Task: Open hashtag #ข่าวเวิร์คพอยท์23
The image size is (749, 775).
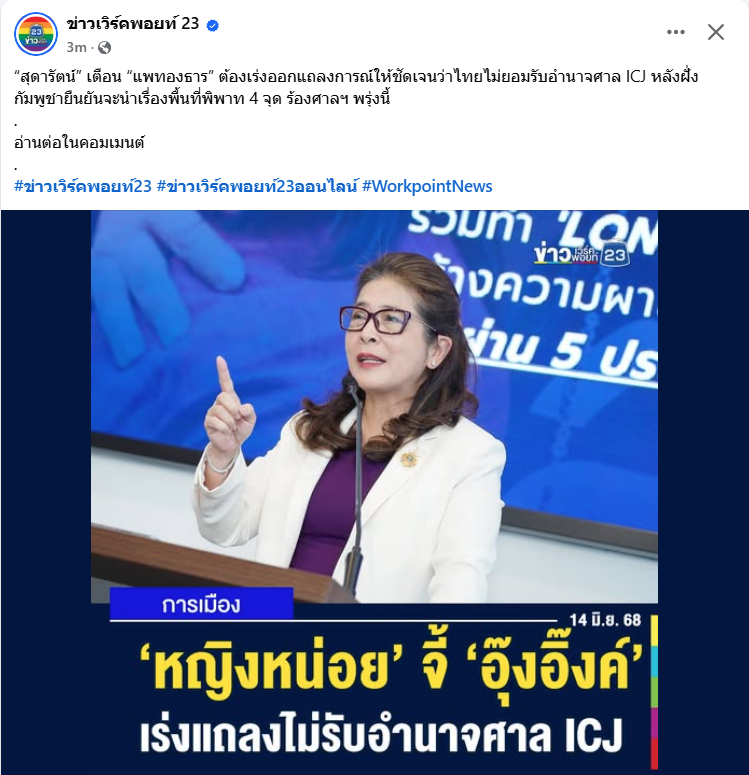Action: [x=83, y=186]
